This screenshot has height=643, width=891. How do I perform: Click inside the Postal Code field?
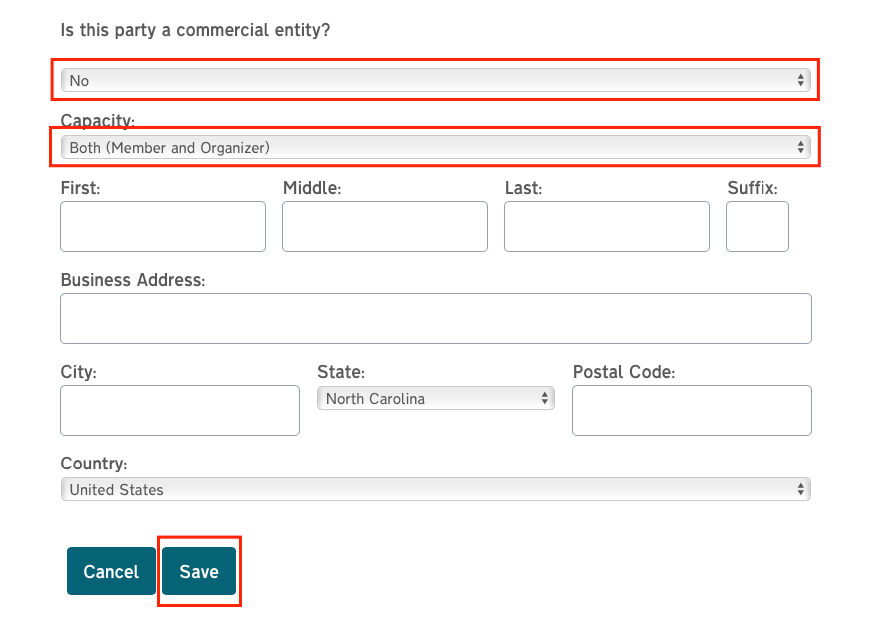click(x=691, y=410)
